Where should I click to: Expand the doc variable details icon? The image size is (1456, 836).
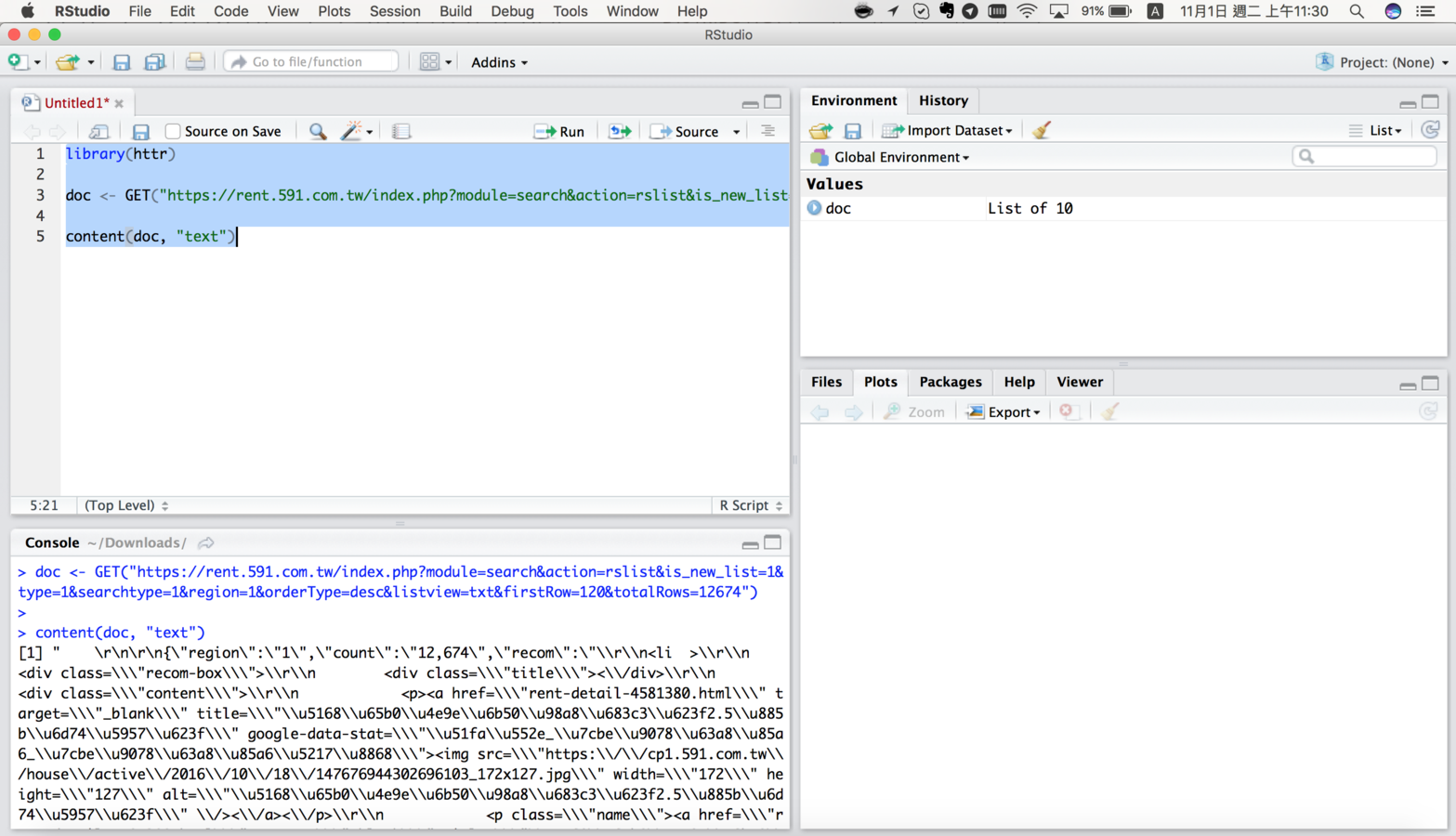[814, 208]
